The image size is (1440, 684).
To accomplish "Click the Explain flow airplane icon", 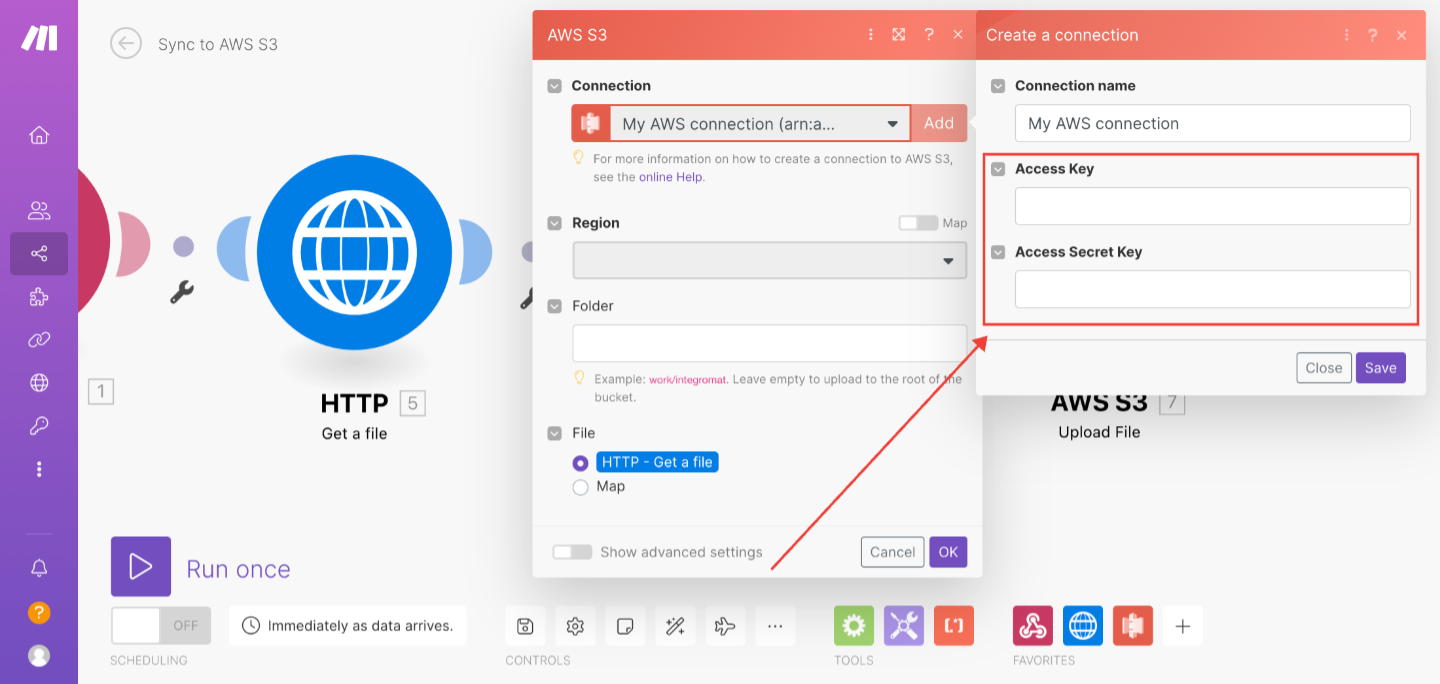I will pyautogui.click(x=725, y=626).
